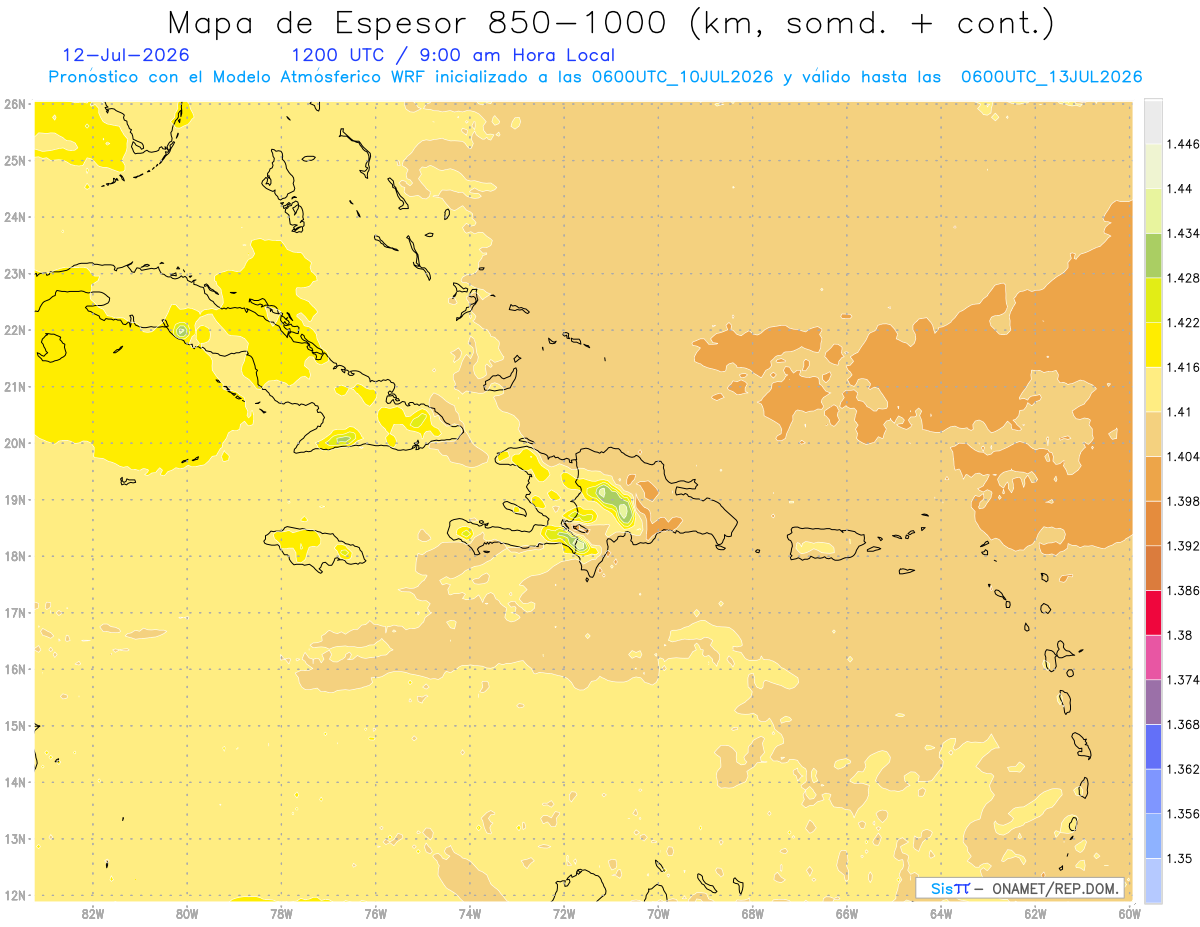
Task: Click the tan legend swatch between 1.404 and 1.41
Action: click(x=1153, y=434)
